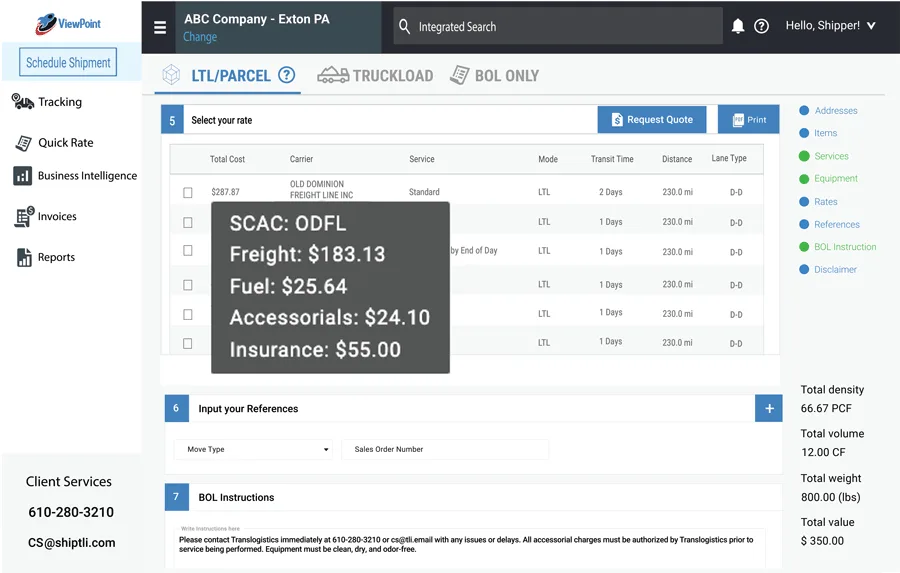
Task: Click the Schedule Shipment button
Action: pyautogui.click(x=68, y=62)
